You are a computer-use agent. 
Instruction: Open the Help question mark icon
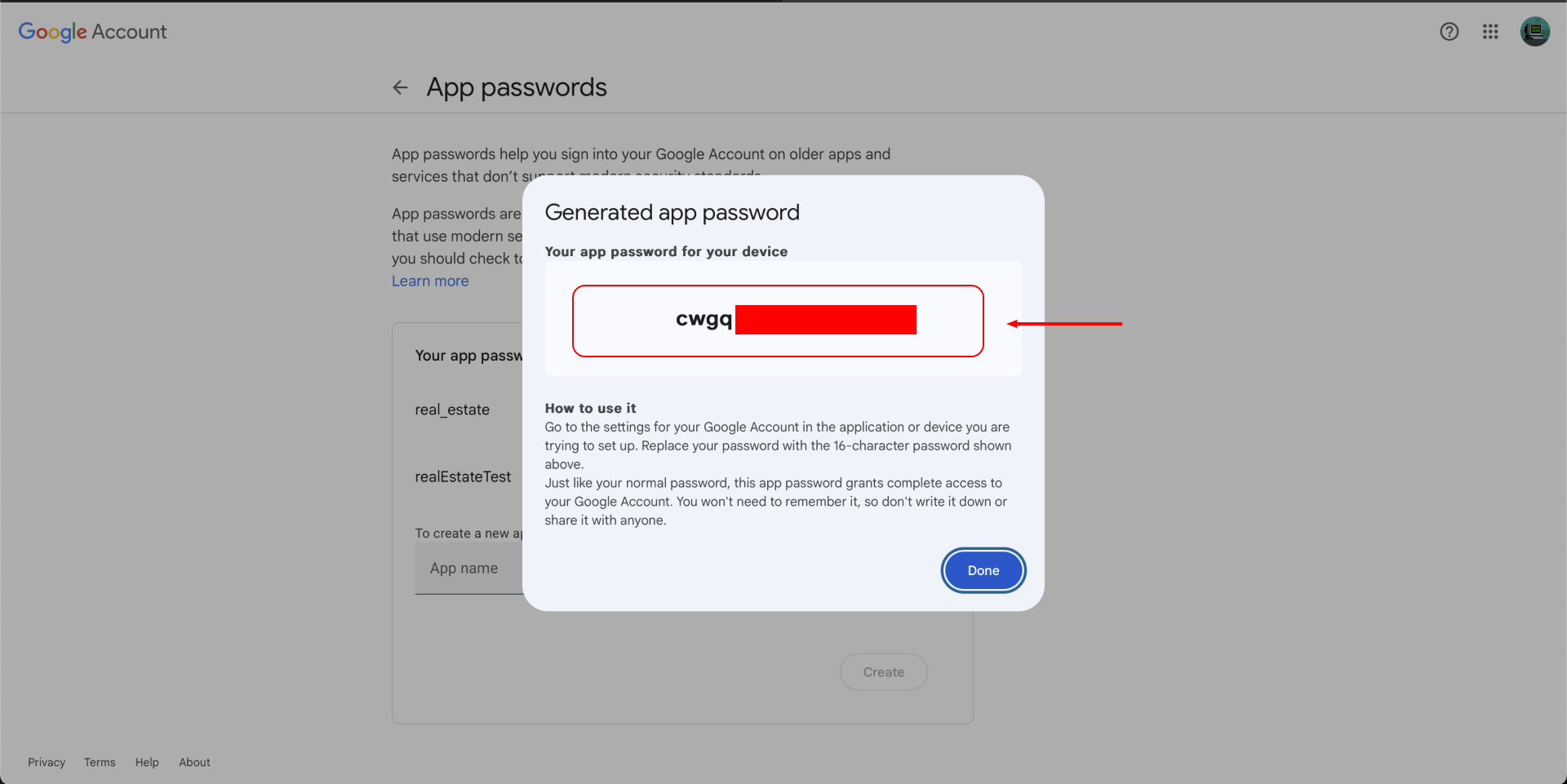click(x=1449, y=32)
